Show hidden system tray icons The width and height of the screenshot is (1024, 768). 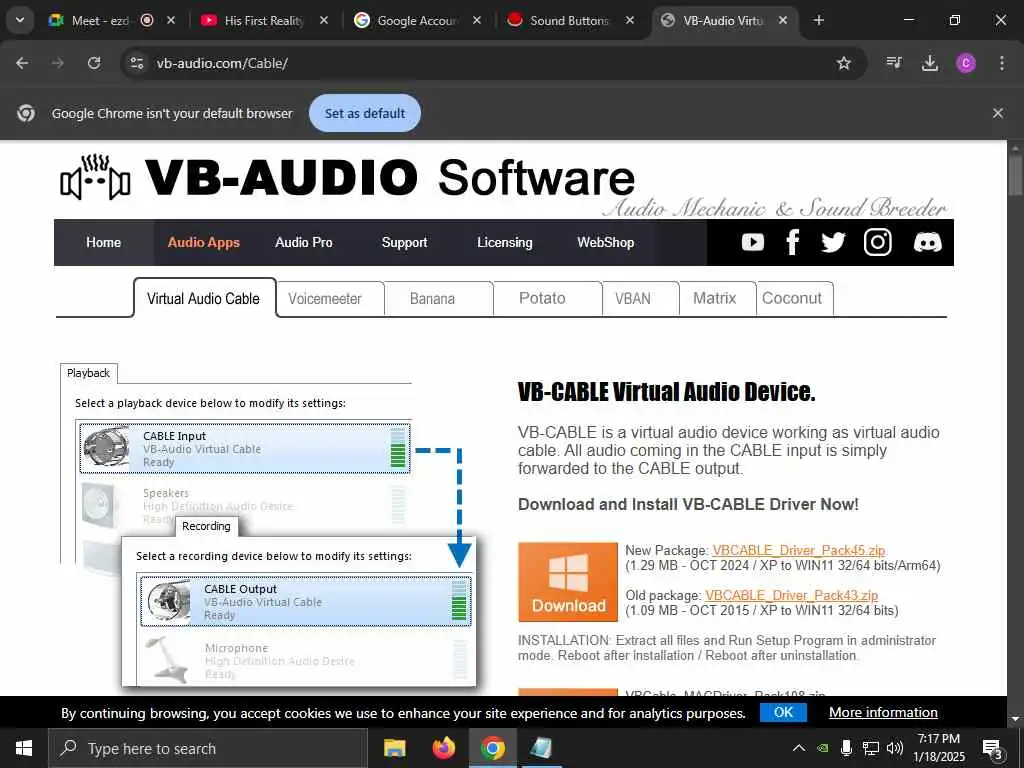(x=799, y=748)
